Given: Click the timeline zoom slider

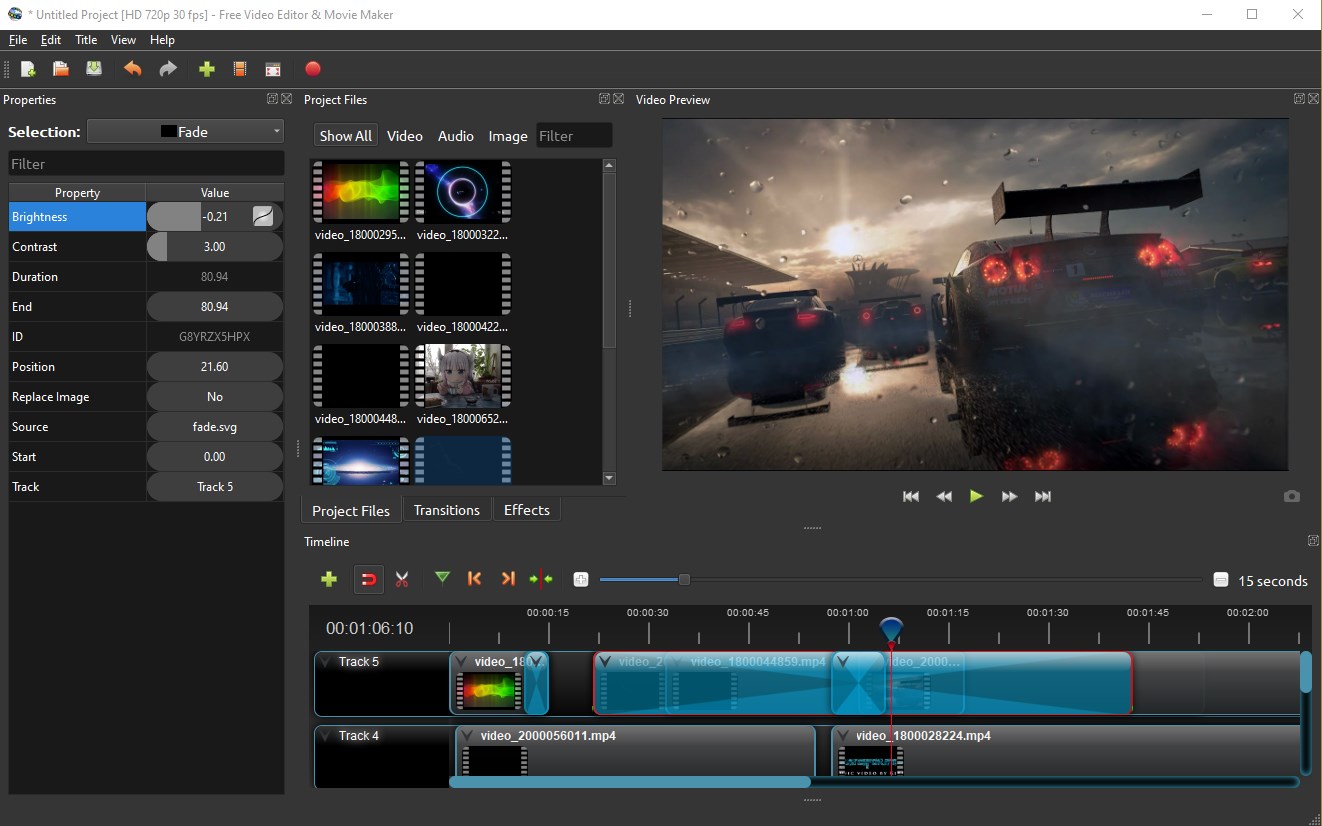Looking at the screenshot, I should click(684, 579).
